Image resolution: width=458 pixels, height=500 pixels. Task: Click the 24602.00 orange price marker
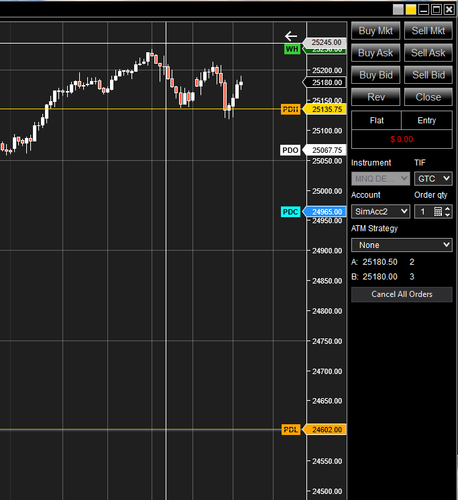[325, 430]
